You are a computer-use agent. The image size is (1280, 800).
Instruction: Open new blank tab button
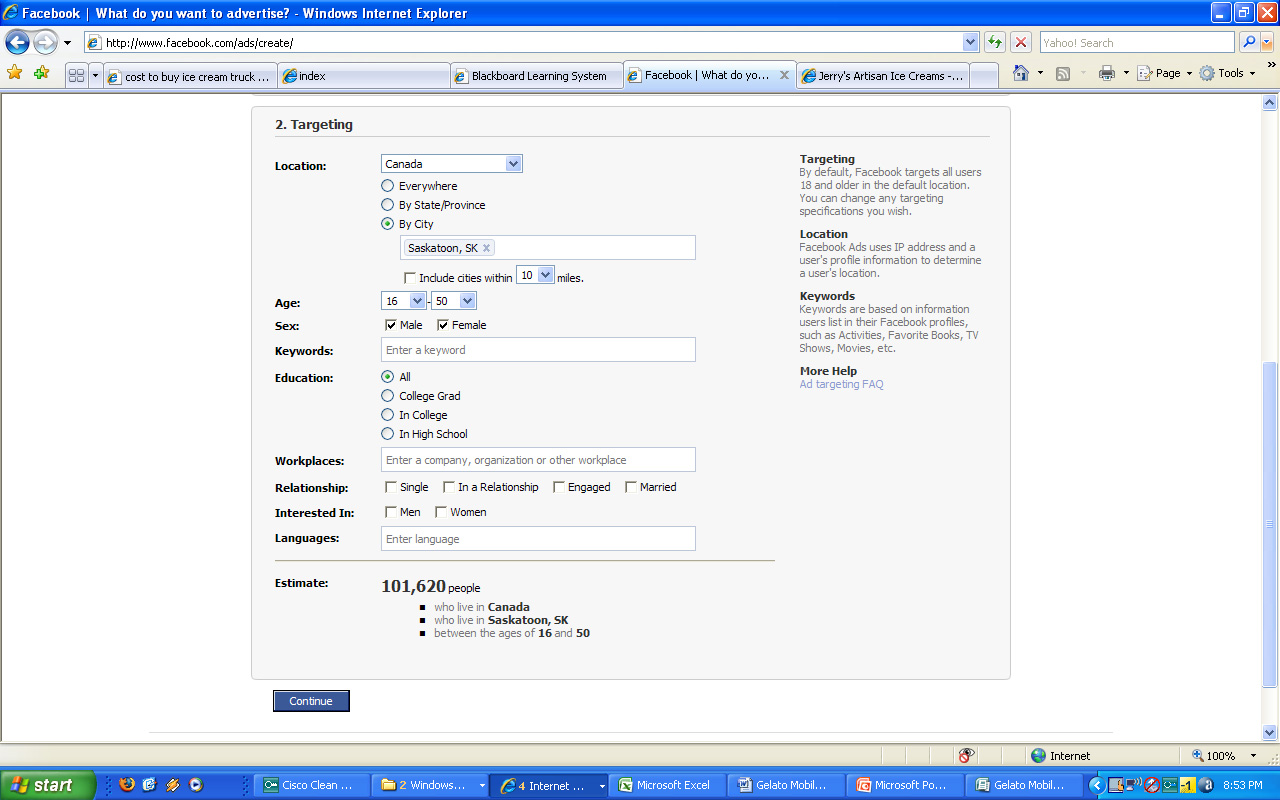(984, 75)
